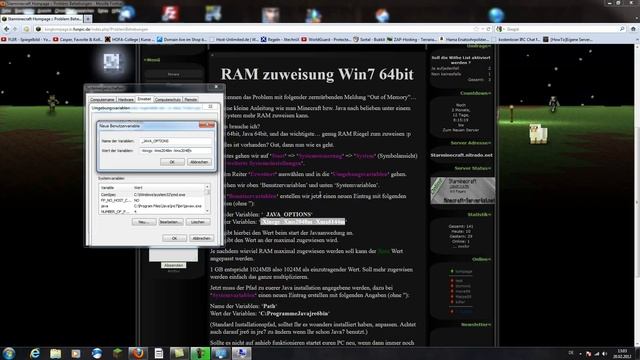Click the Starminecraft.nitrado.net server address
Image resolution: width=640 pixels, height=360 pixels.
click(x=461, y=155)
